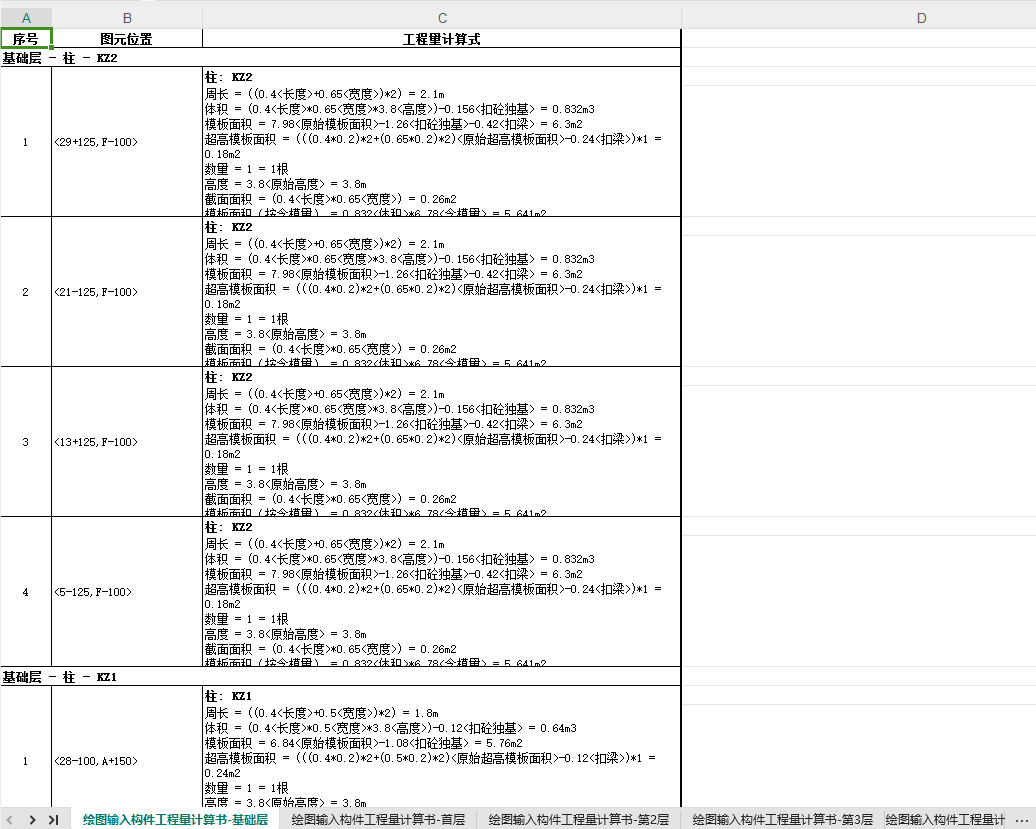Click the 工程量计算式 header cell

[442, 39]
